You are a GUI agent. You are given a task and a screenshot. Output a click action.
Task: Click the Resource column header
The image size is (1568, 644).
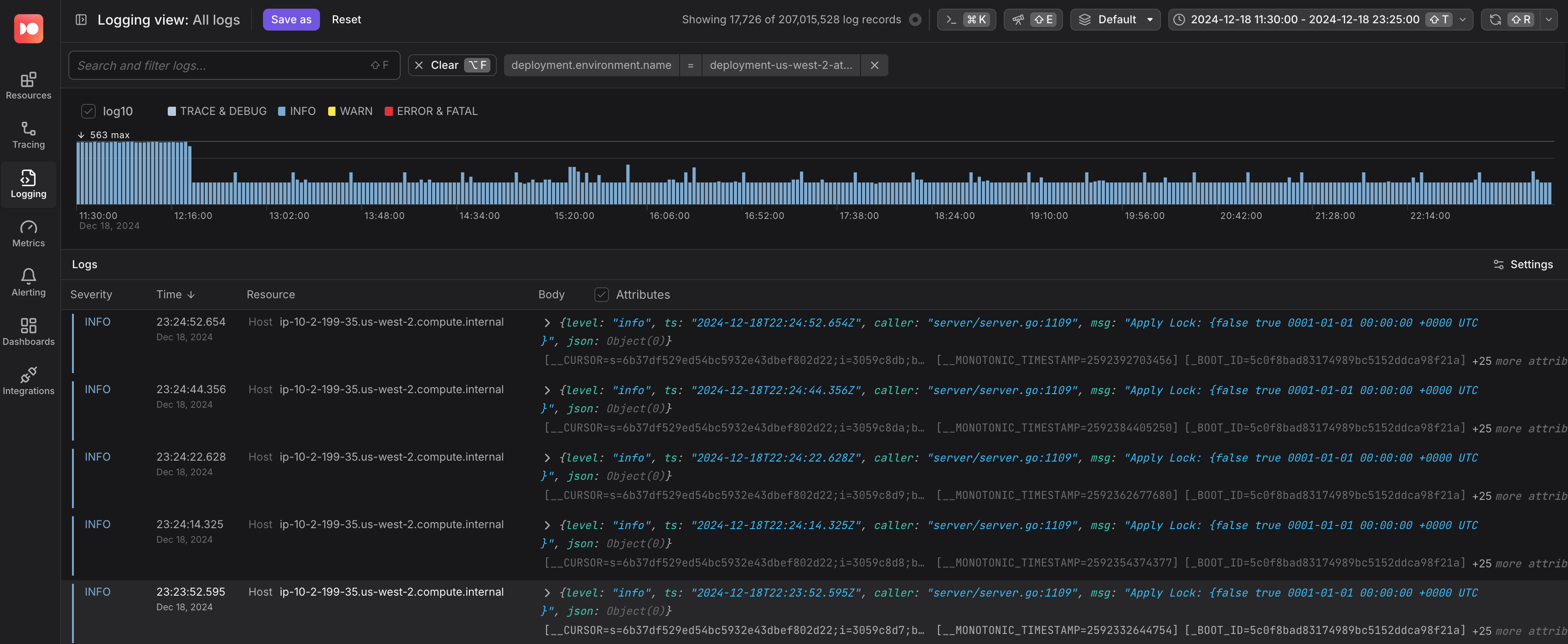point(271,294)
